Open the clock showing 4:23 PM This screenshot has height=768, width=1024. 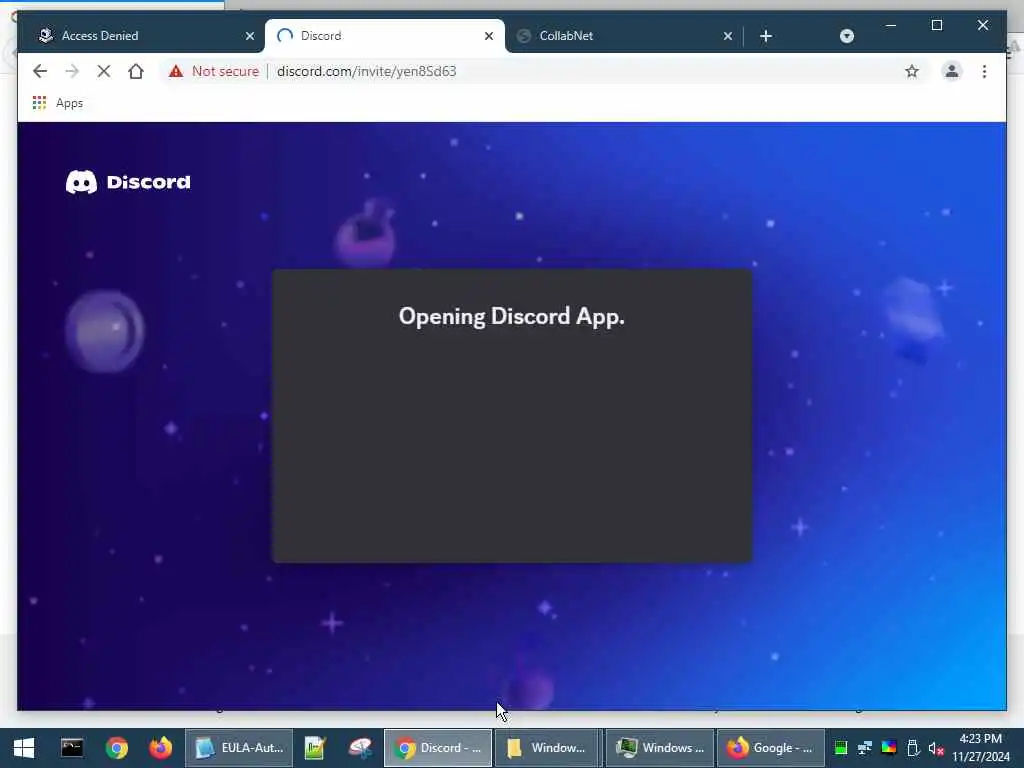pos(980,748)
